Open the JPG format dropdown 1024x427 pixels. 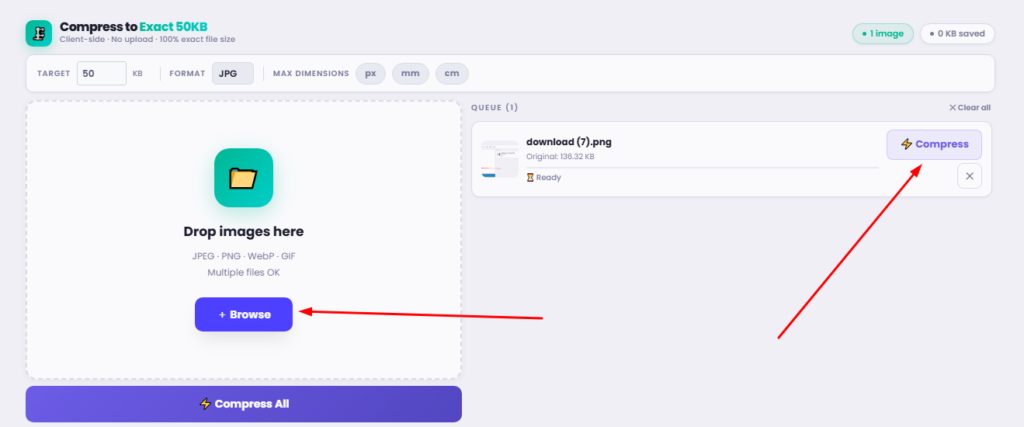[232, 74]
